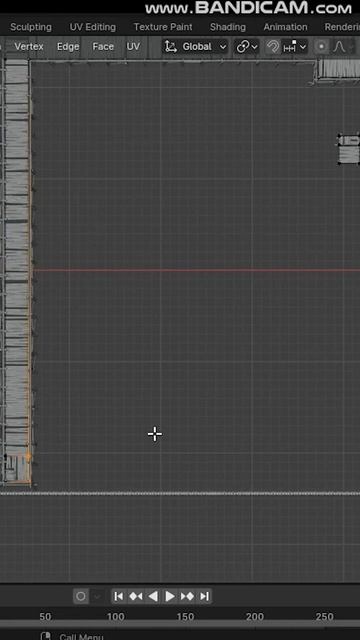The image size is (360, 640).
Task: Open the Vertex menu
Action: (29, 47)
